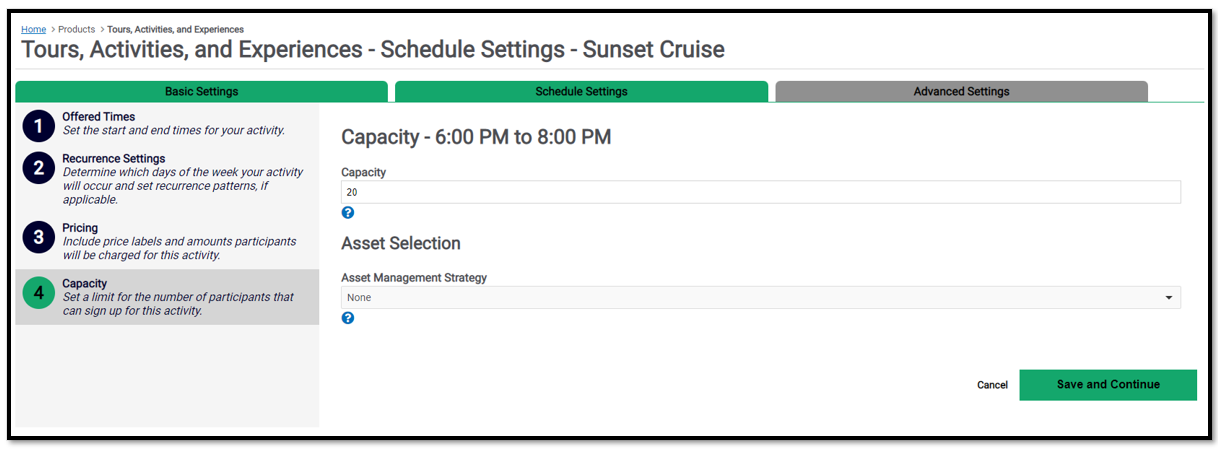Select the Capacity step in sidebar
Viewport: 1218px width, 452px height.
167,297
